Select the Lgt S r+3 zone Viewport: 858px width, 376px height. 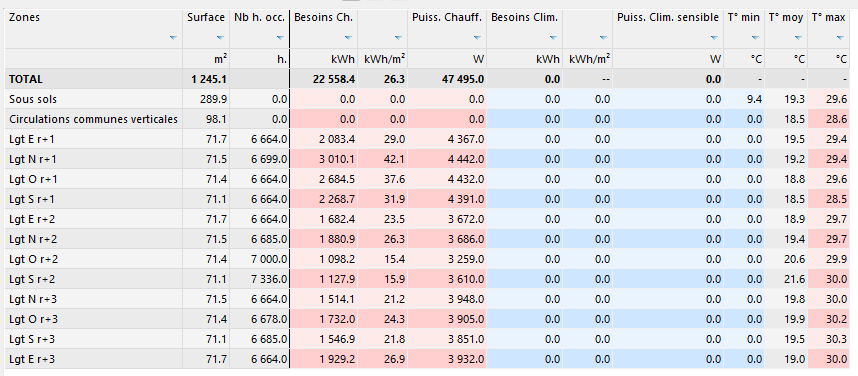(32, 339)
